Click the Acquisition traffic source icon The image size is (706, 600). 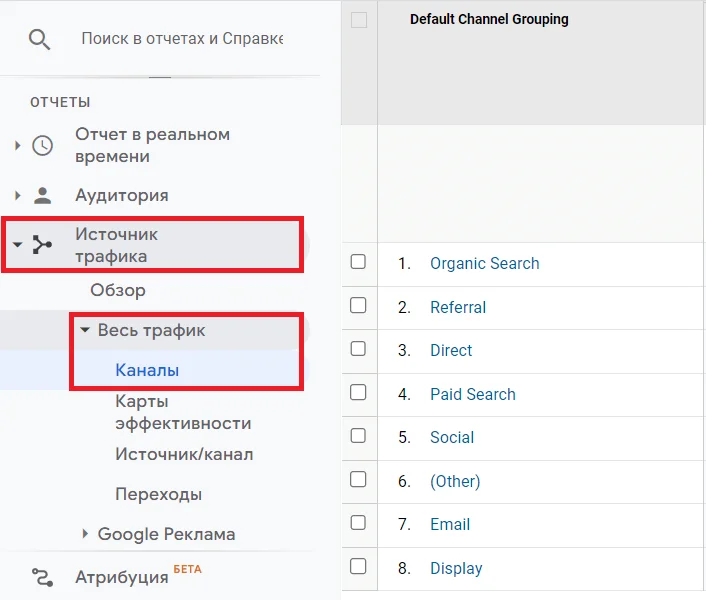[42, 245]
